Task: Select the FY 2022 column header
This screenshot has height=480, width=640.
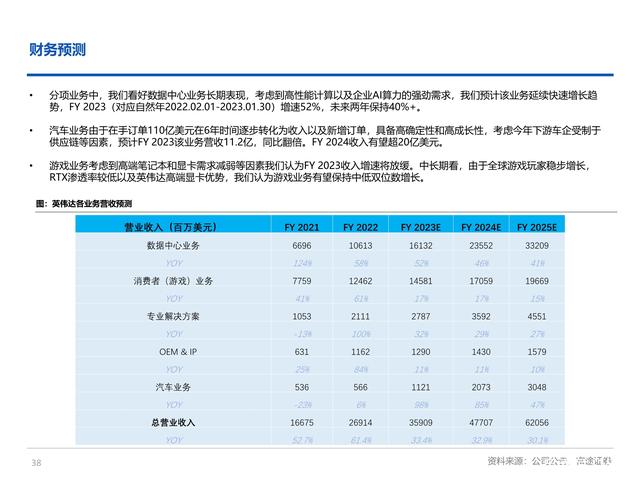Action: [360, 227]
